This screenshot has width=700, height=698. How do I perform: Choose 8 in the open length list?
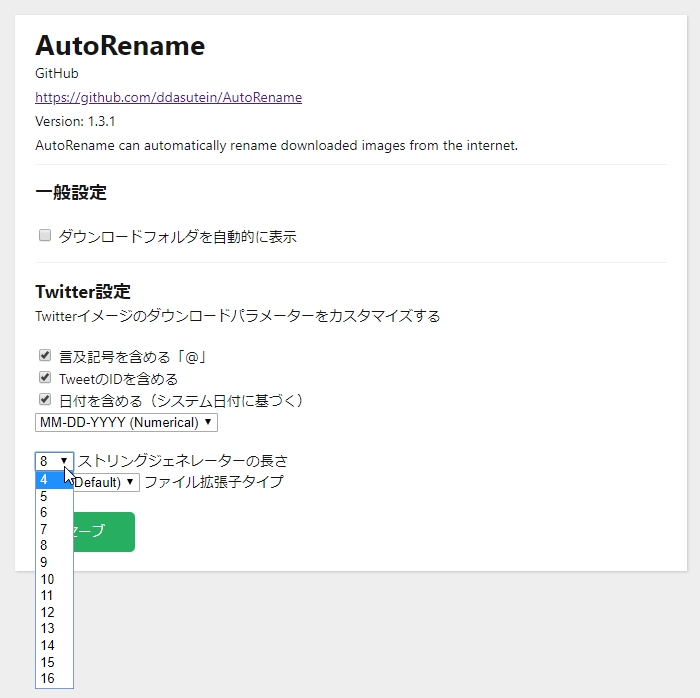click(54, 545)
